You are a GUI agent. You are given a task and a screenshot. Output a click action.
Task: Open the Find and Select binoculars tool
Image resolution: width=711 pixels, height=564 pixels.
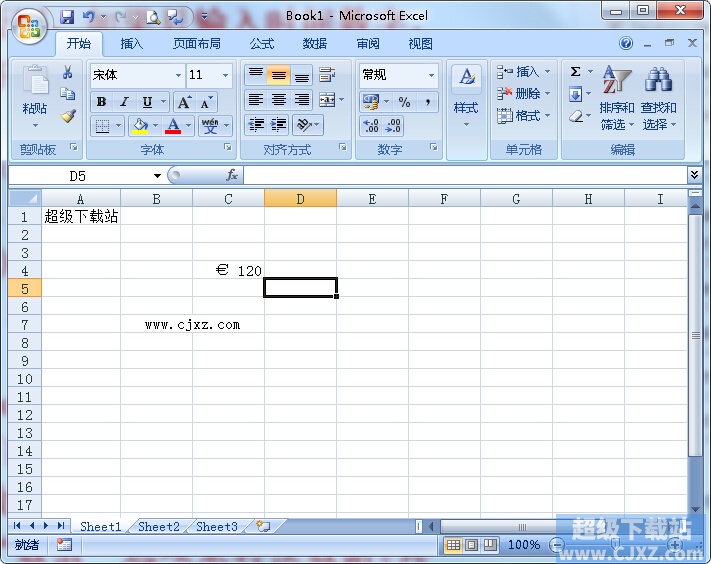(x=658, y=100)
